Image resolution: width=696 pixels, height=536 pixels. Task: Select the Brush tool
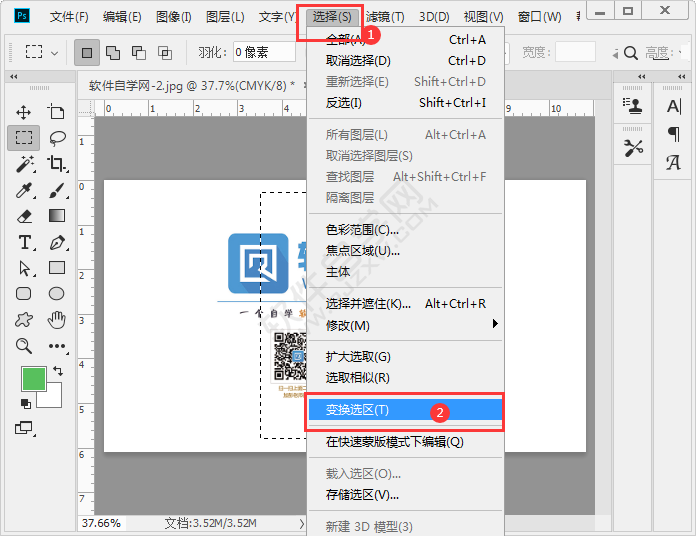57,190
